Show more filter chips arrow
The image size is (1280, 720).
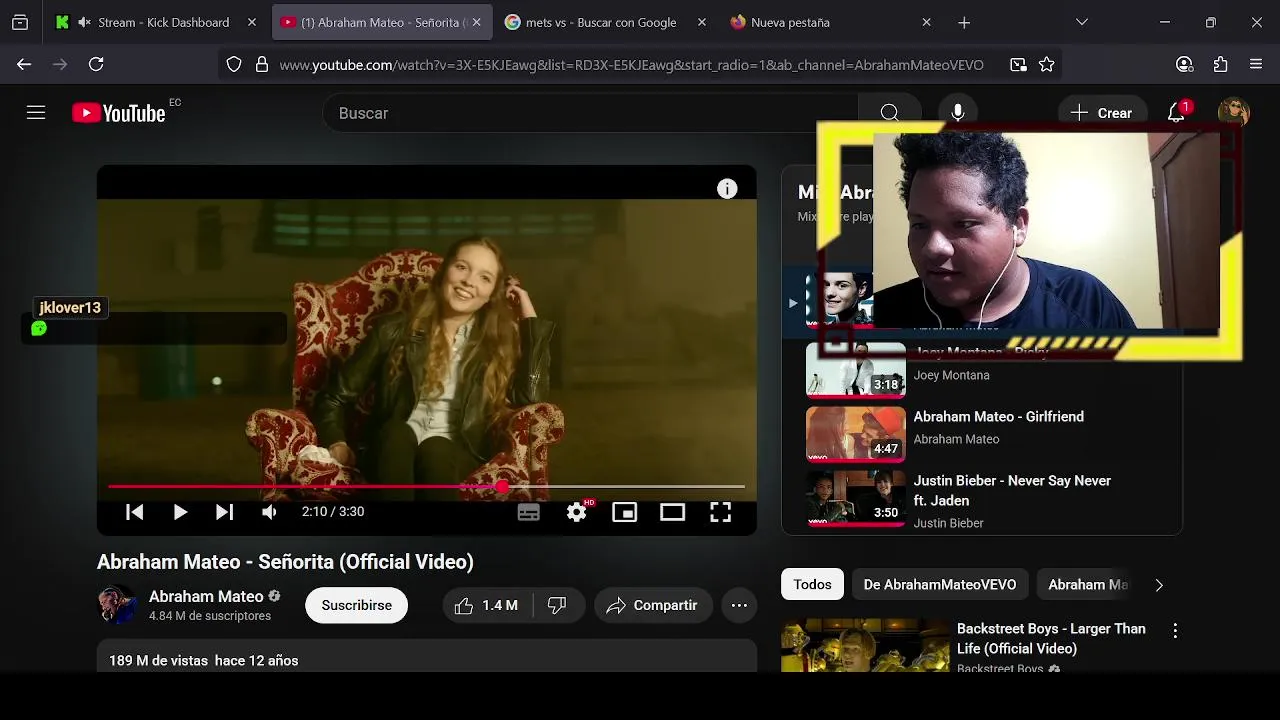1159,585
